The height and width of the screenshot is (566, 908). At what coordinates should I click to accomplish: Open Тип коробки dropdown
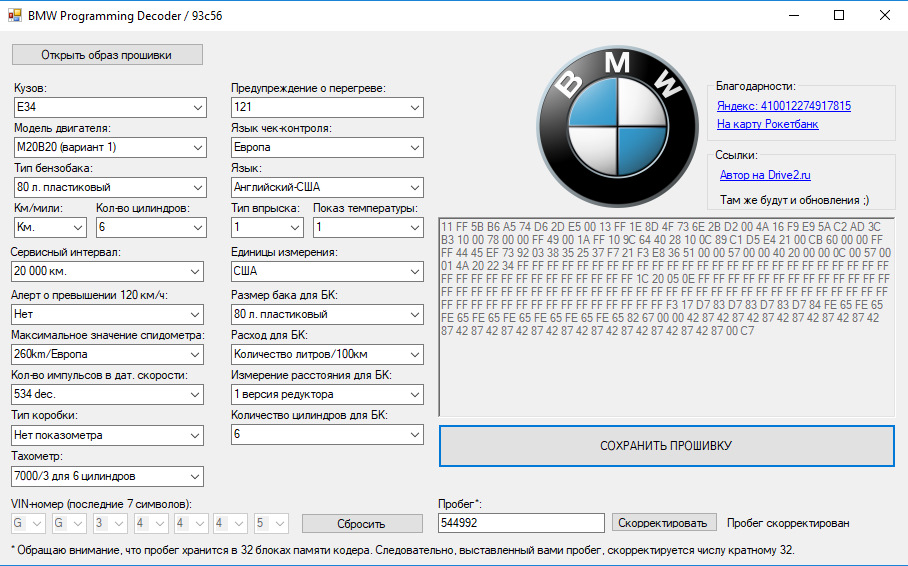(x=107, y=435)
